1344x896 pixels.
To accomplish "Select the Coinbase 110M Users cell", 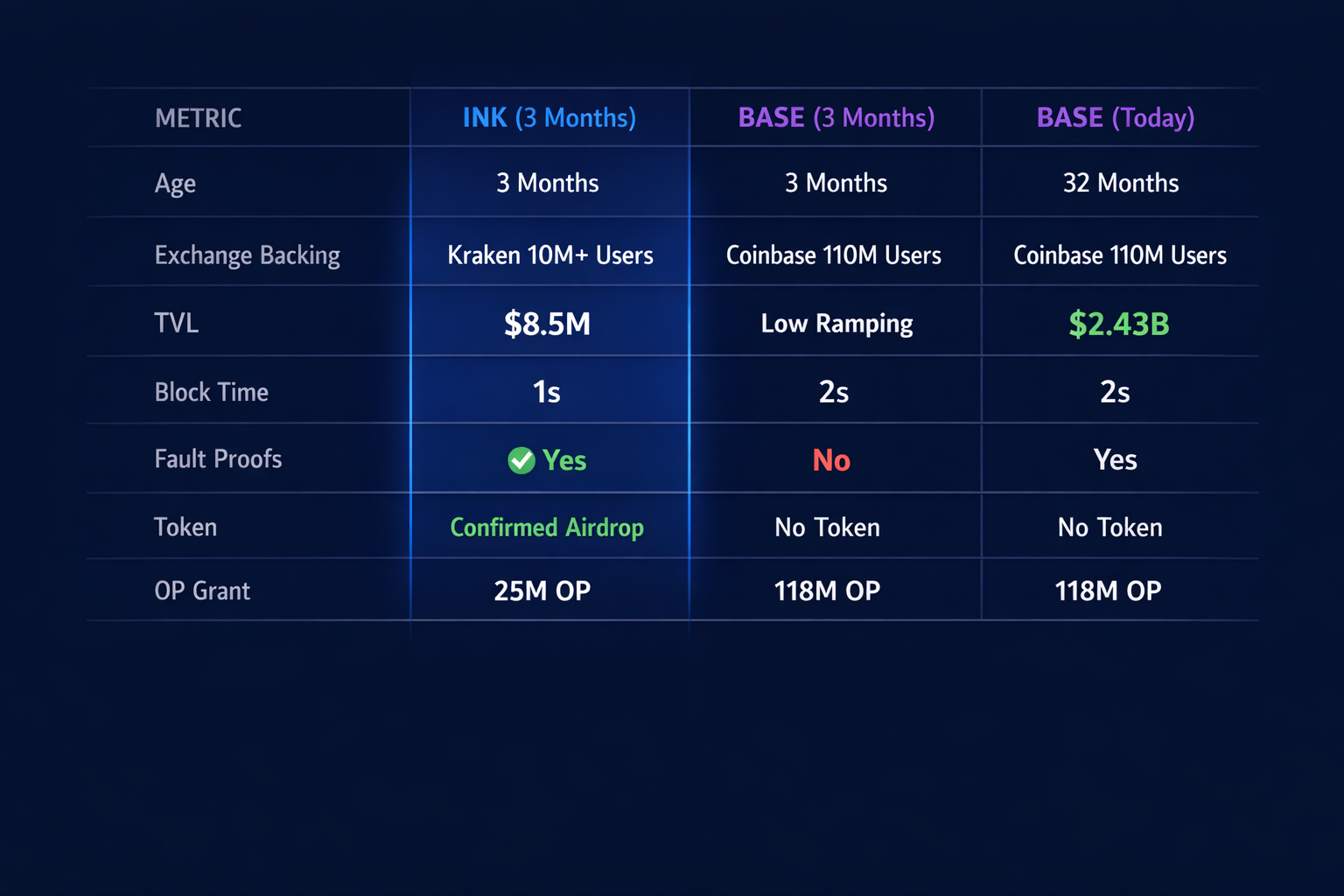I will (x=834, y=255).
